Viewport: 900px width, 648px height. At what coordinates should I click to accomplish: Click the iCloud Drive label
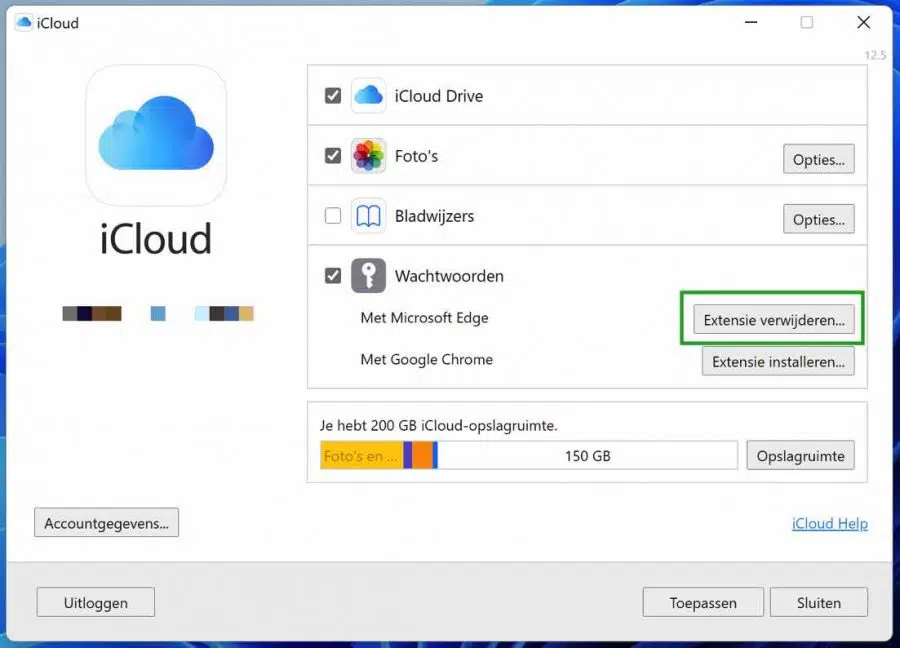(439, 96)
